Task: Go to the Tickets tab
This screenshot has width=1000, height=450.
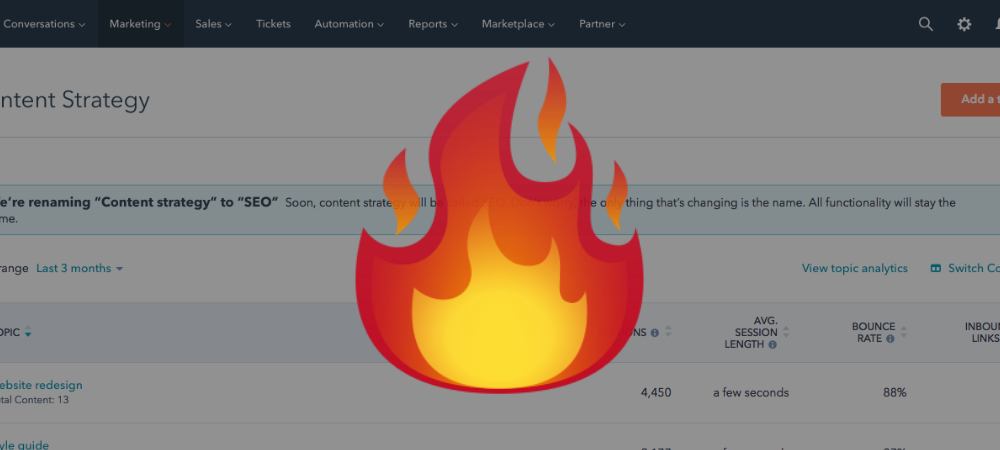Action: [x=273, y=24]
